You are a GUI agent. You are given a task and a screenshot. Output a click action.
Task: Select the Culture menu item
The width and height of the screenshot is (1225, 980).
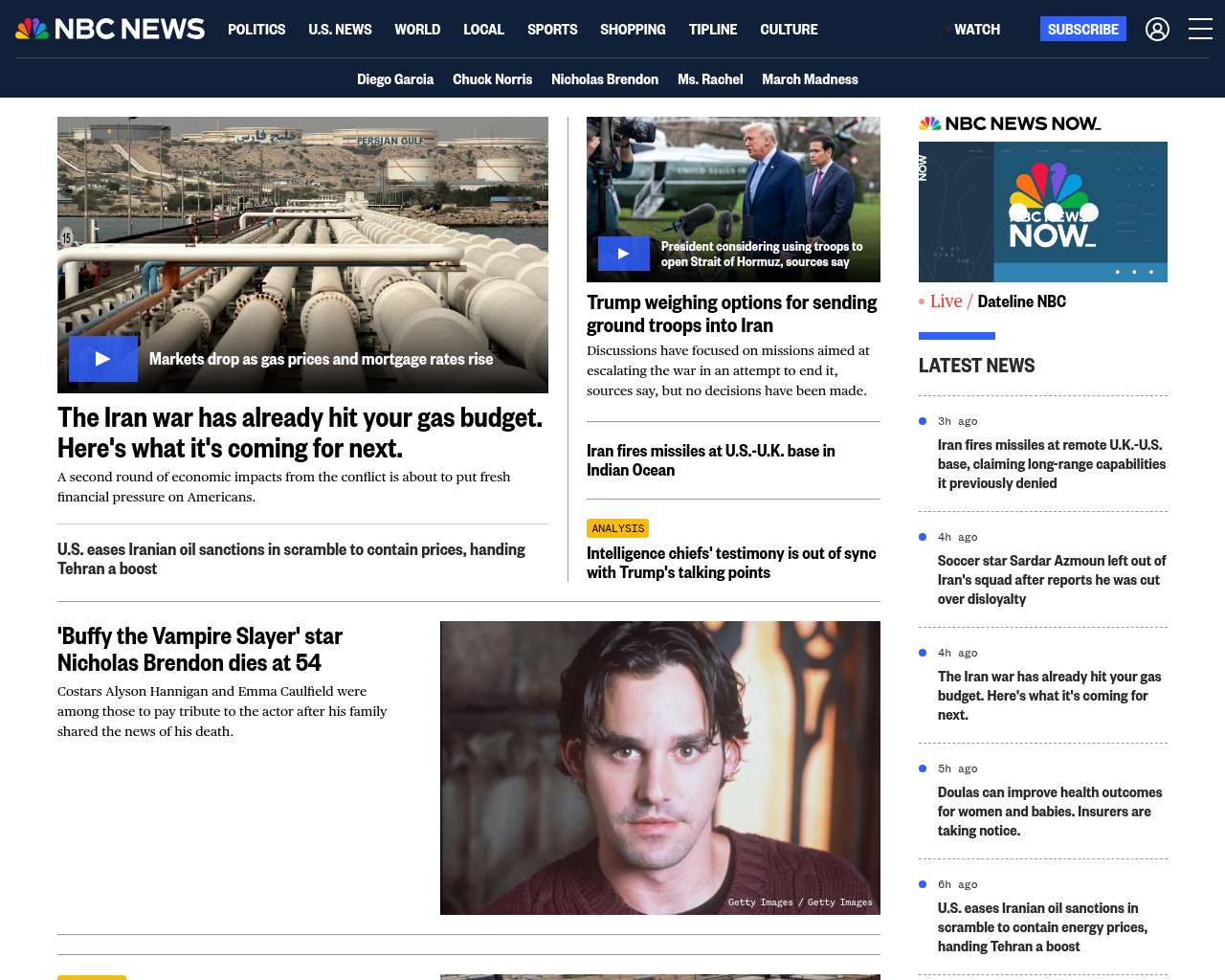tap(789, 30)
